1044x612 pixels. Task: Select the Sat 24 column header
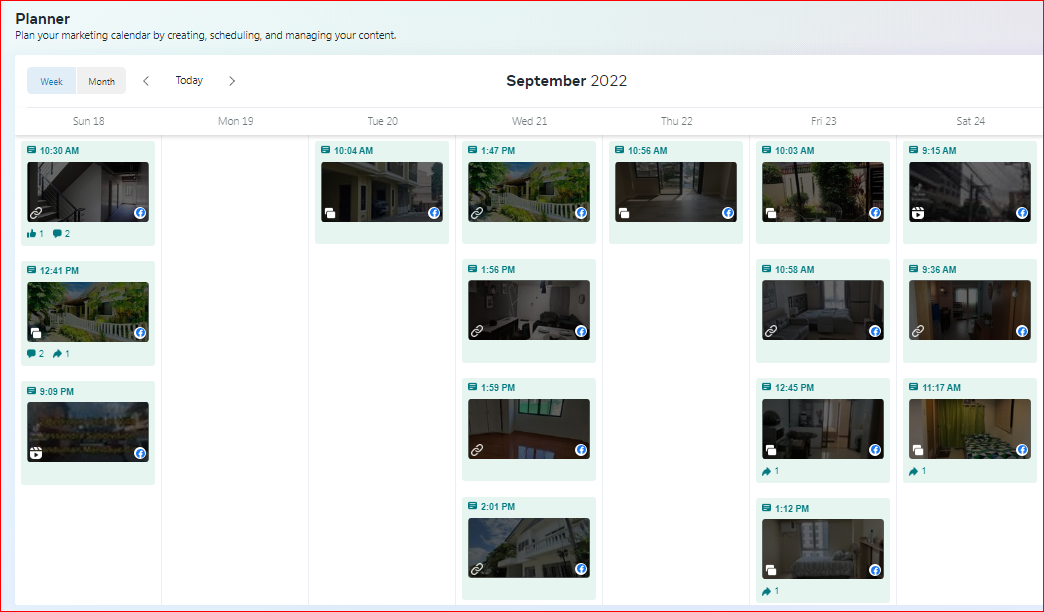(970, 121)
